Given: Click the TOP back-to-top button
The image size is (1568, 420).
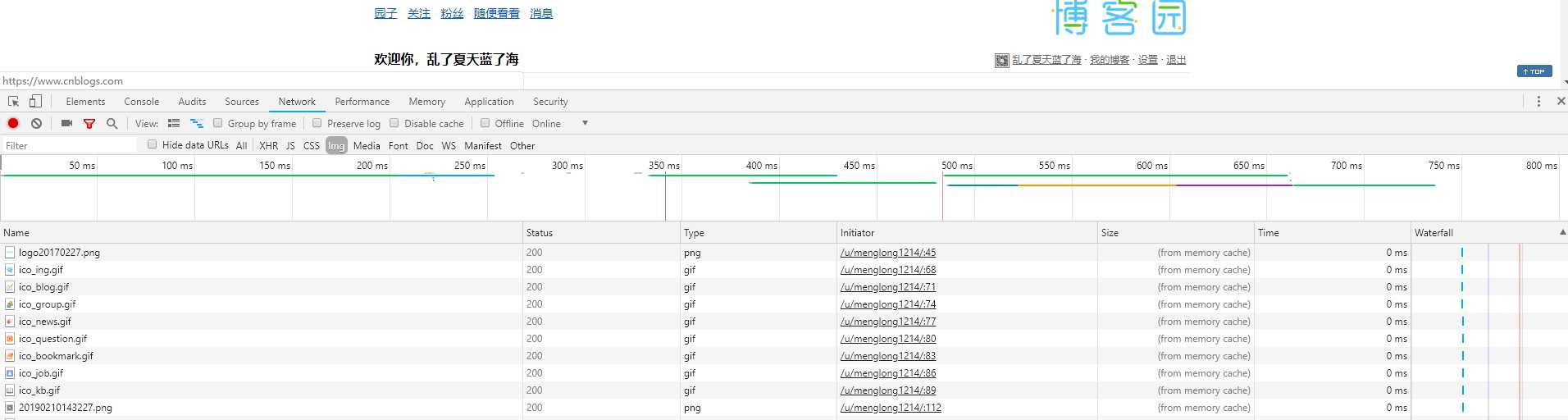Looking at the screenshot, I should pyautogui.click(x=1534, y=71).
